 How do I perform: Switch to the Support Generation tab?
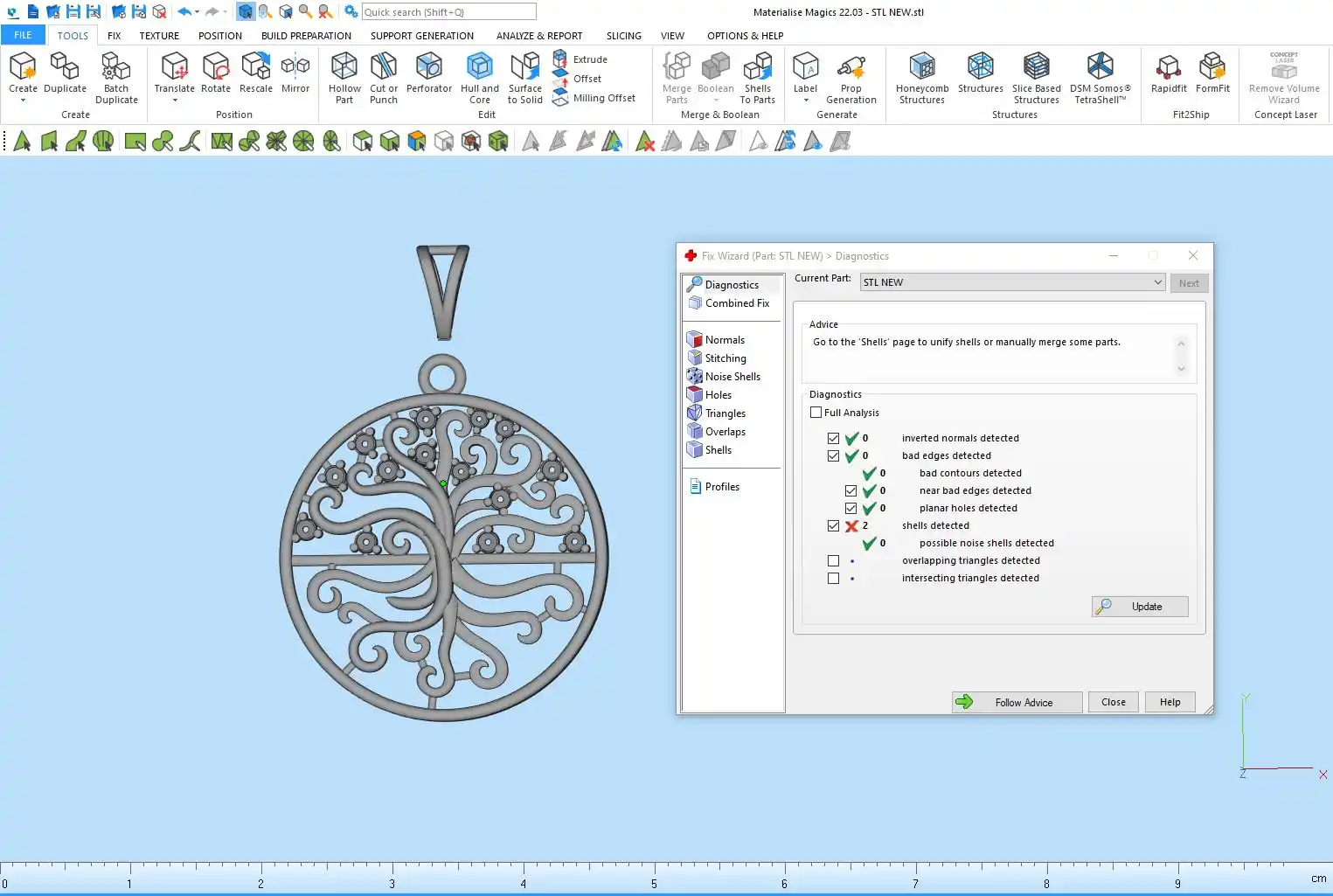tap(421, 36)
